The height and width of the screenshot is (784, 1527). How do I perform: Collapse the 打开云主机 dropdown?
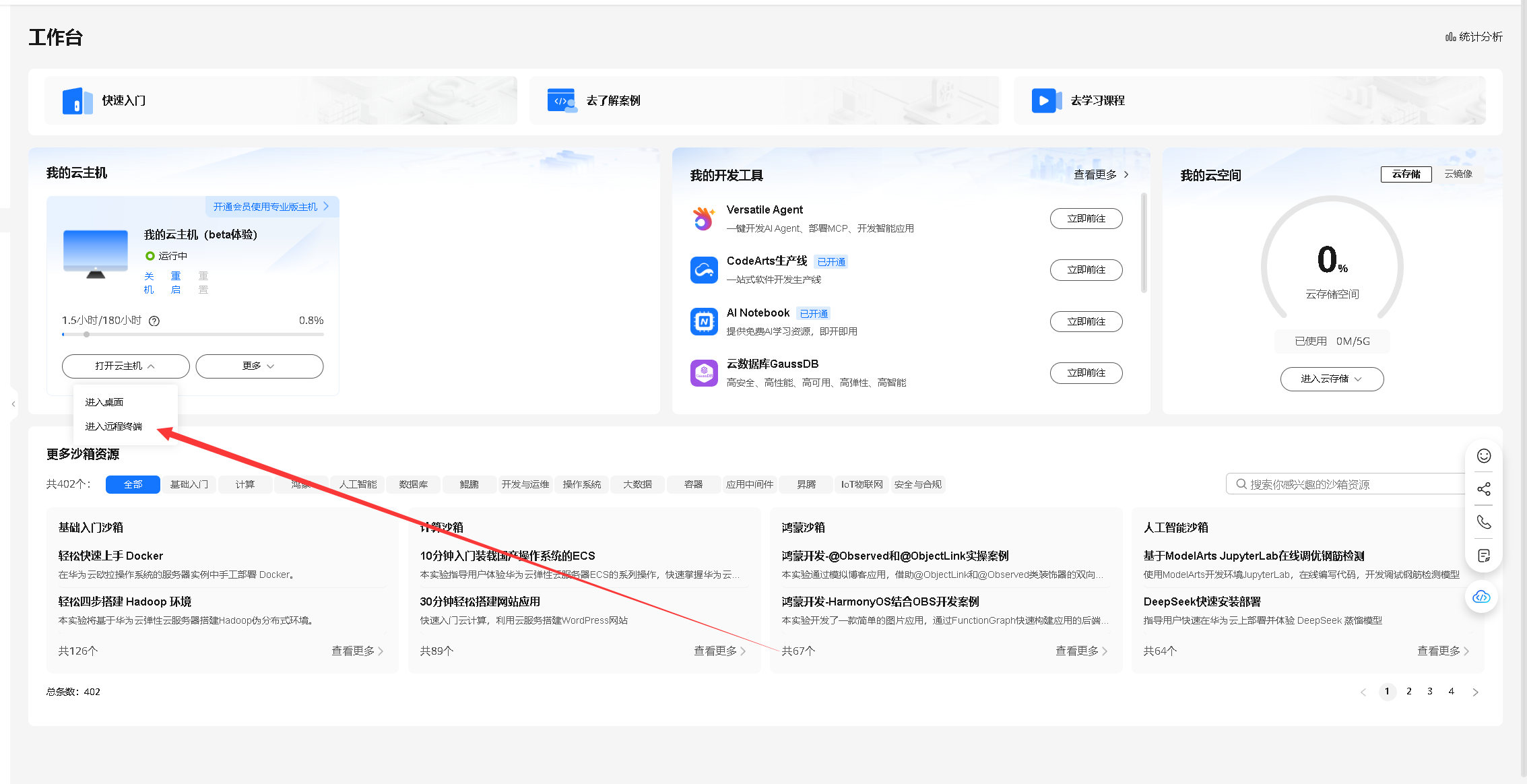coord(125,366)
